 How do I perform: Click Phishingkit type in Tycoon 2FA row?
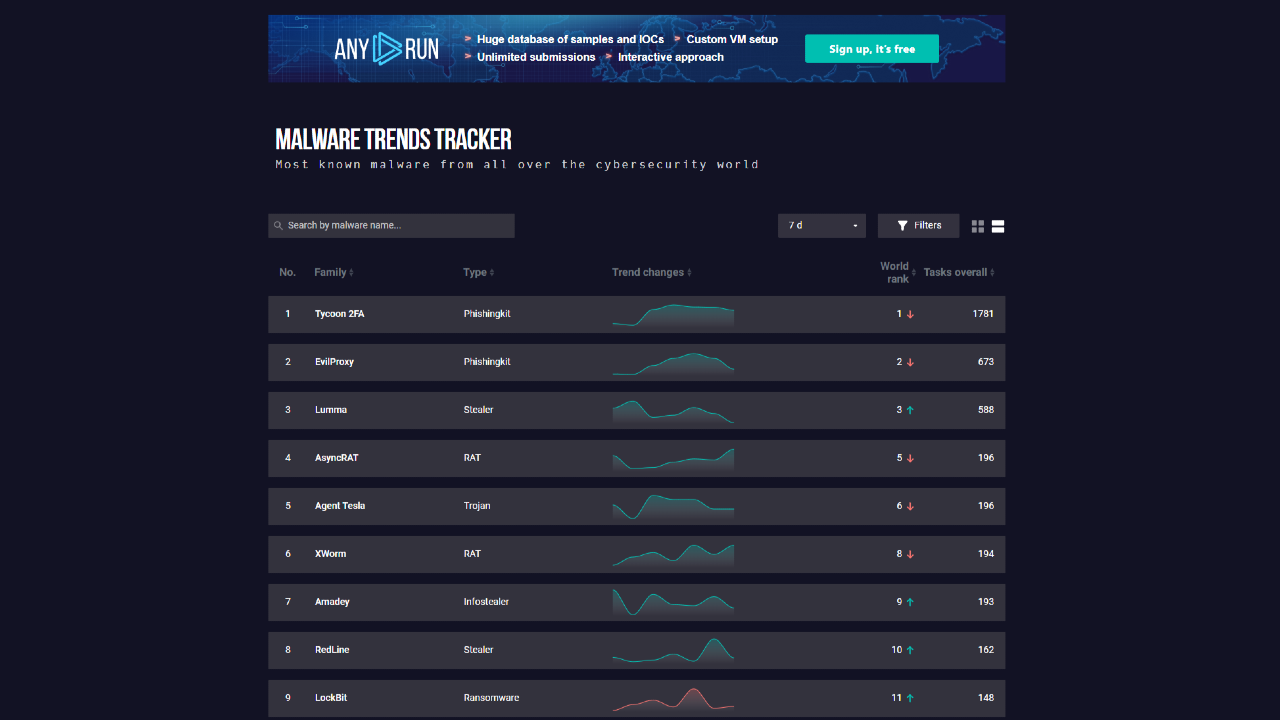[x=487, y=314]
